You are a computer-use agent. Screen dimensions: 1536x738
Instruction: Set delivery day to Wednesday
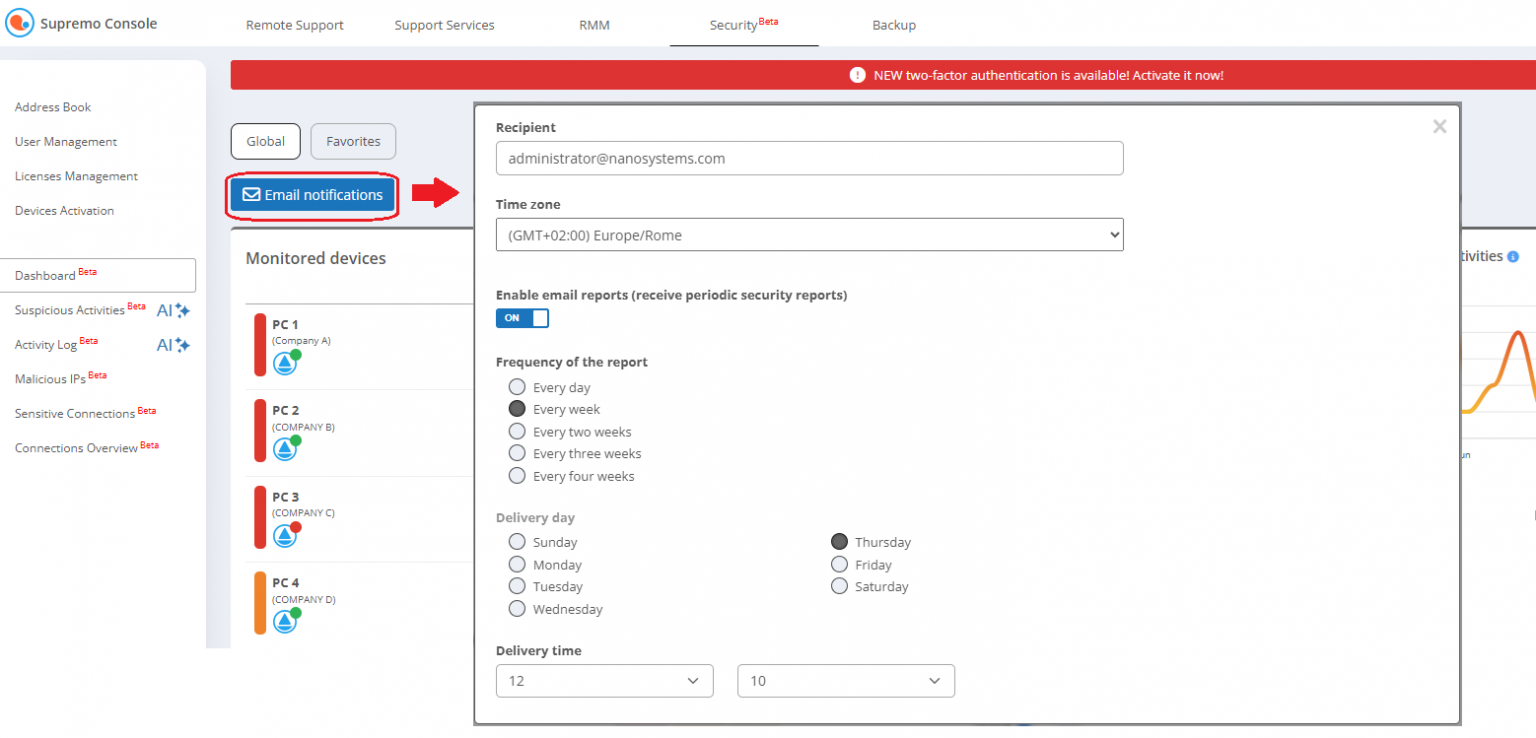(517, 608)
